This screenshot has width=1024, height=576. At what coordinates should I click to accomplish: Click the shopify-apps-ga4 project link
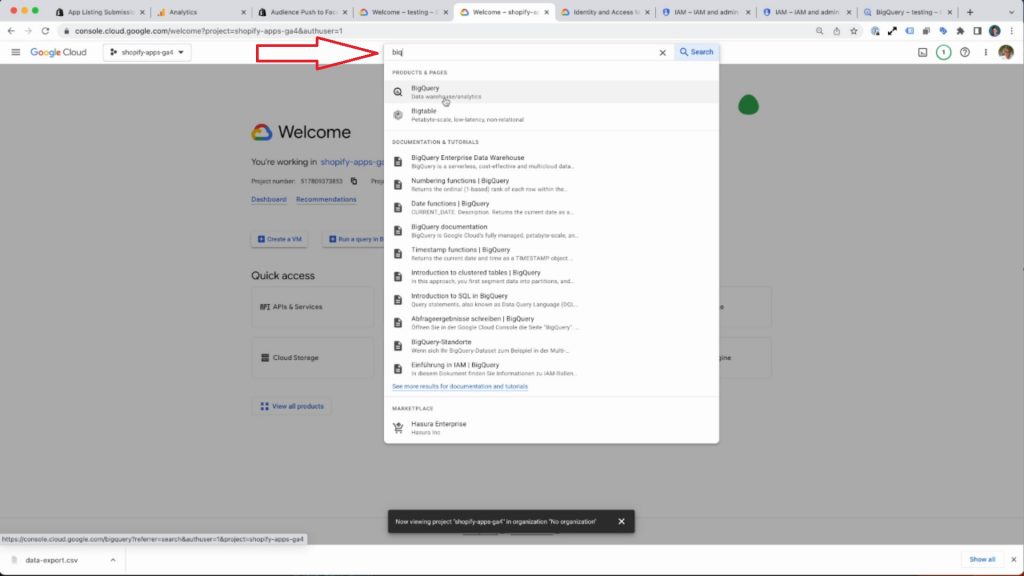tap(352, 162)
